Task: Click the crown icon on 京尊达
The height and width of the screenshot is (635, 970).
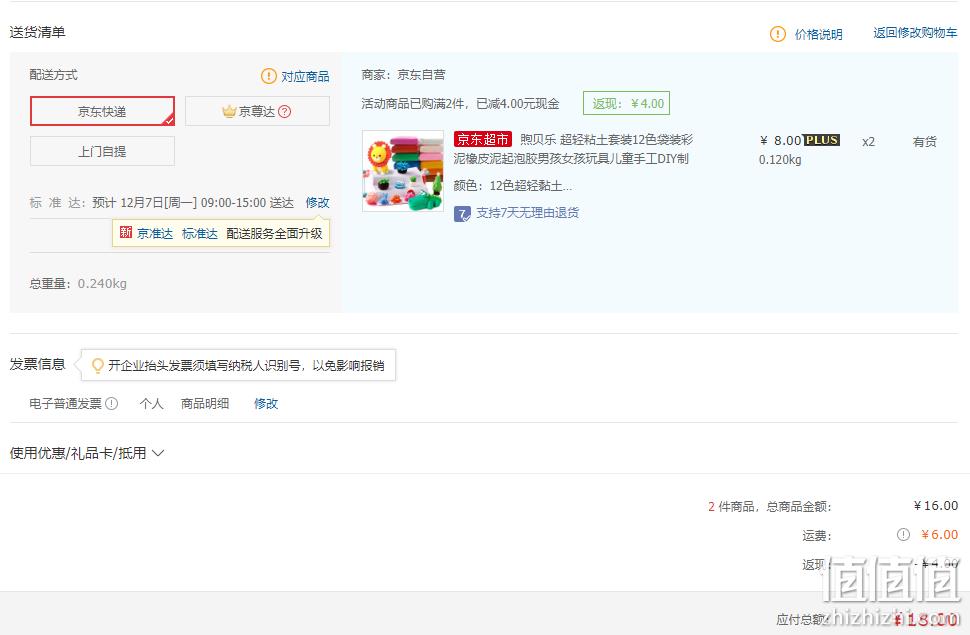Action: (229, 111)
